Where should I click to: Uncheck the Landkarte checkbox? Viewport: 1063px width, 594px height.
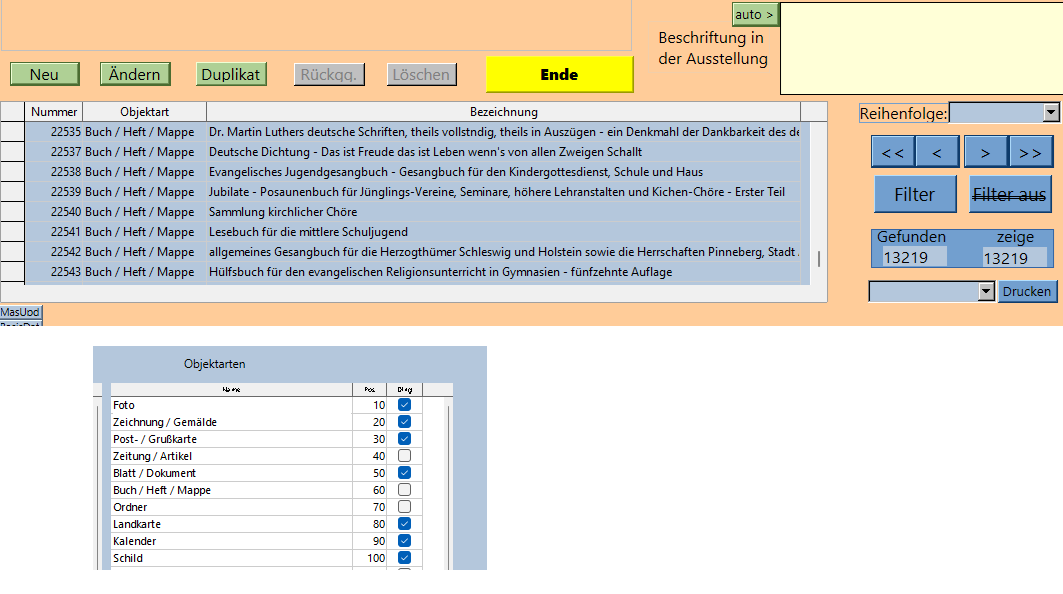(404, 524)
